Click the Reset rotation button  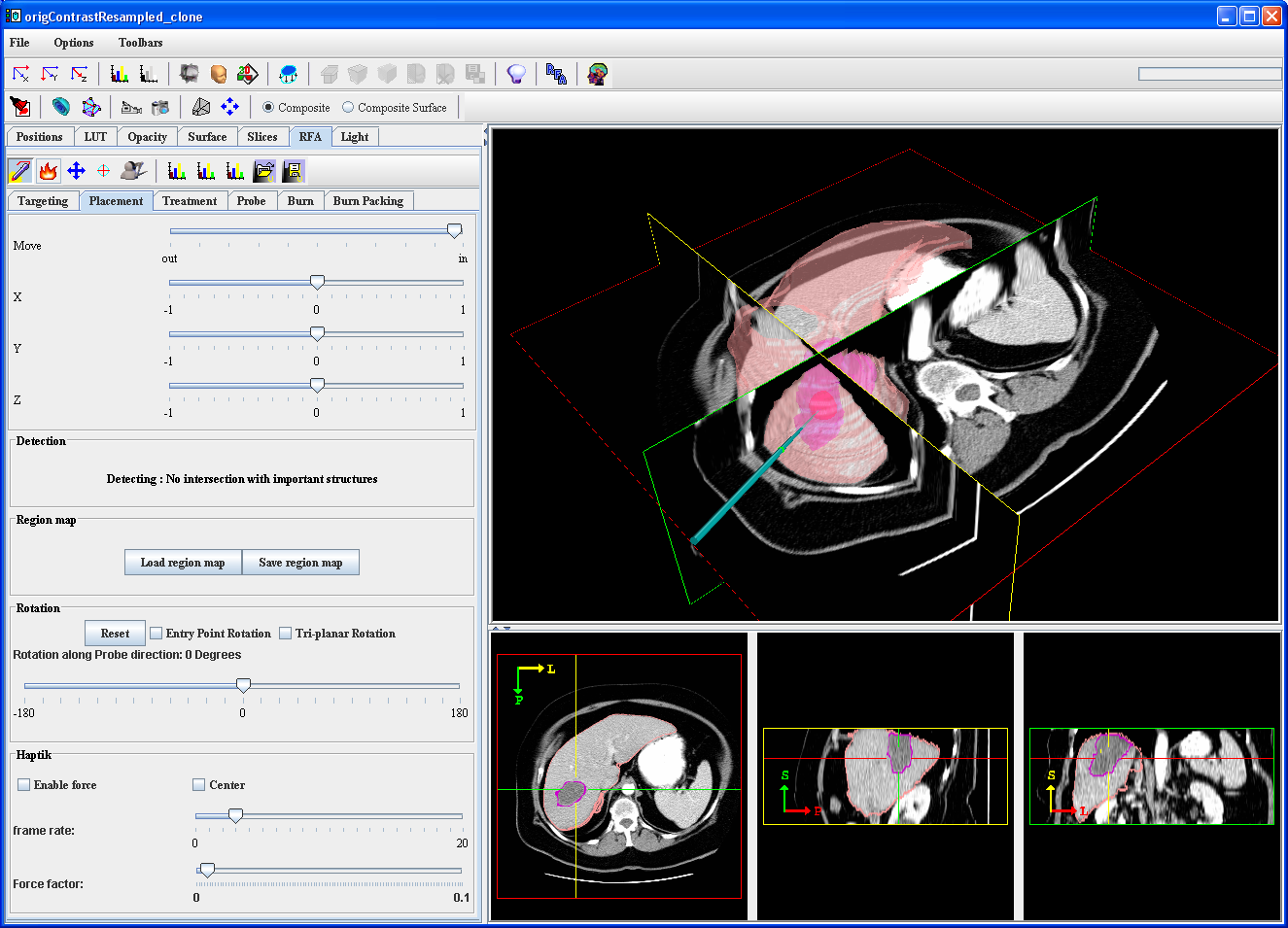[x=115, y=634]
